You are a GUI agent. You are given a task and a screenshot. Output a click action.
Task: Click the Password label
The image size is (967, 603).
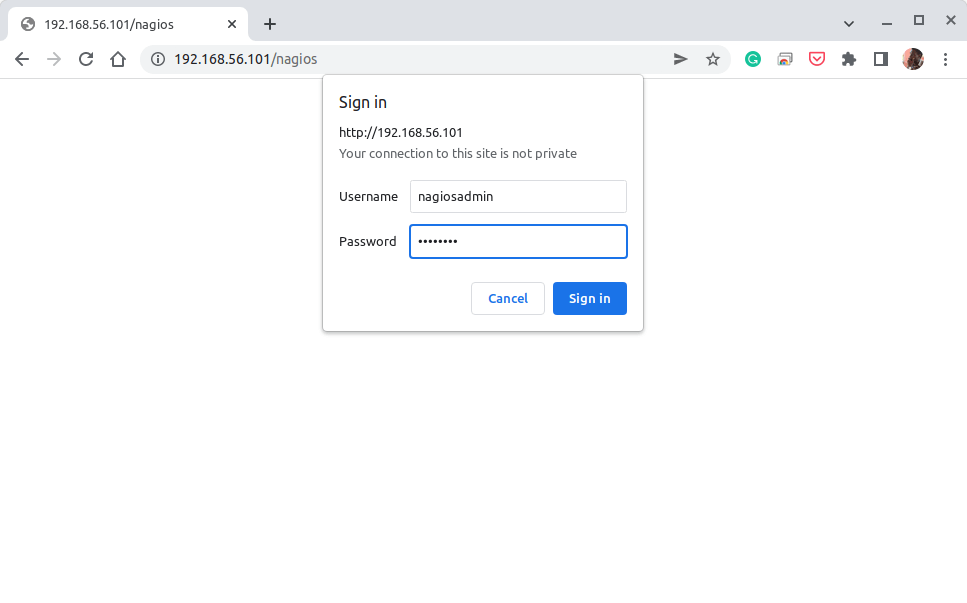tap(368, 242)
